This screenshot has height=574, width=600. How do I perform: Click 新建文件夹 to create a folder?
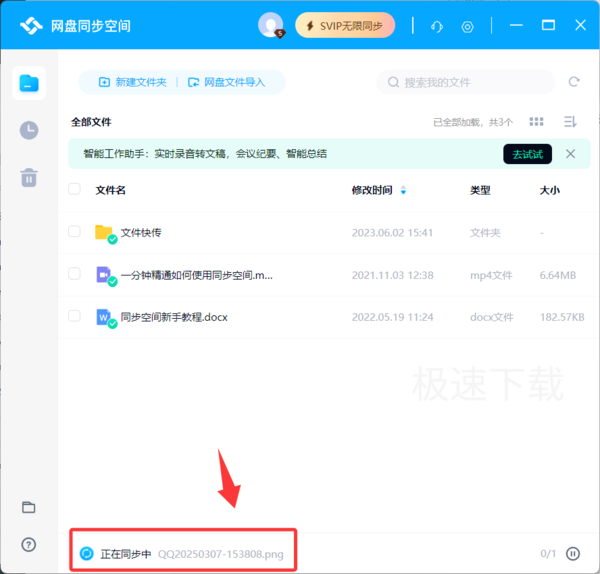[x=132, y=82]
